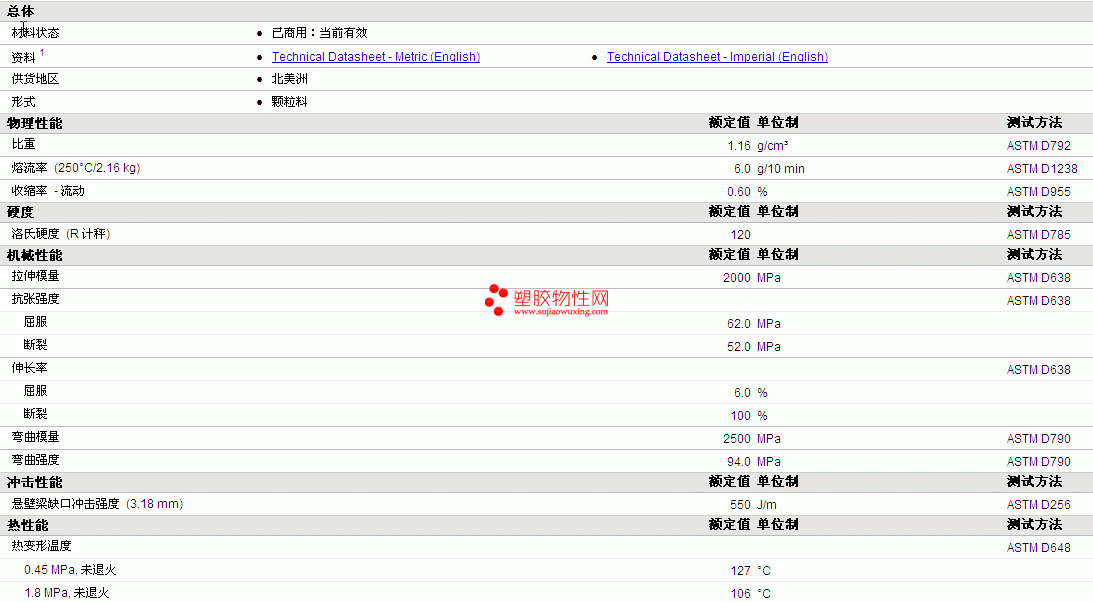Click the 0.45 MPa, 未退火 label
The height and width of the screenshot is (602, 1093).
click(x=70, y=570)
